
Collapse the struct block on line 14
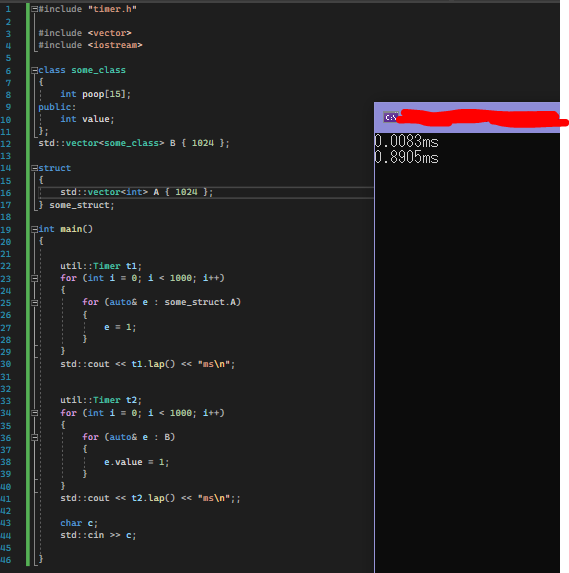tap(35, 168)
